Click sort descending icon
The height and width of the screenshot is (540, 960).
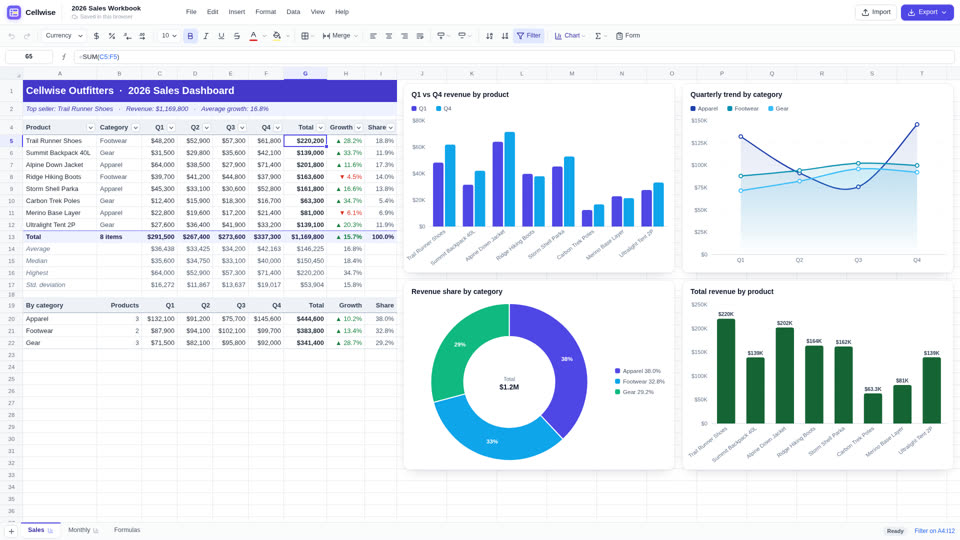(x=505, y=36)
